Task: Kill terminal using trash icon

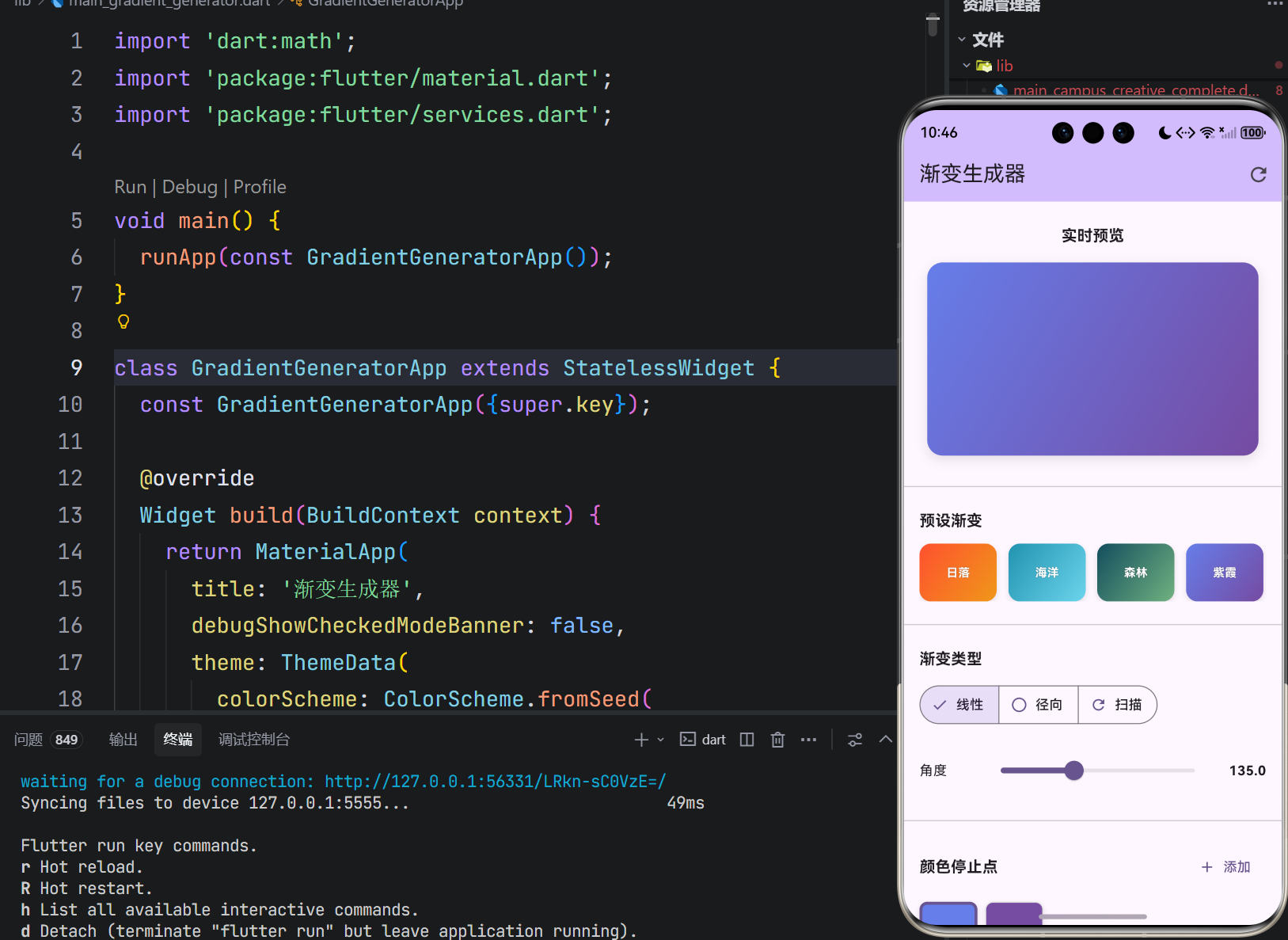Action: 777,740
